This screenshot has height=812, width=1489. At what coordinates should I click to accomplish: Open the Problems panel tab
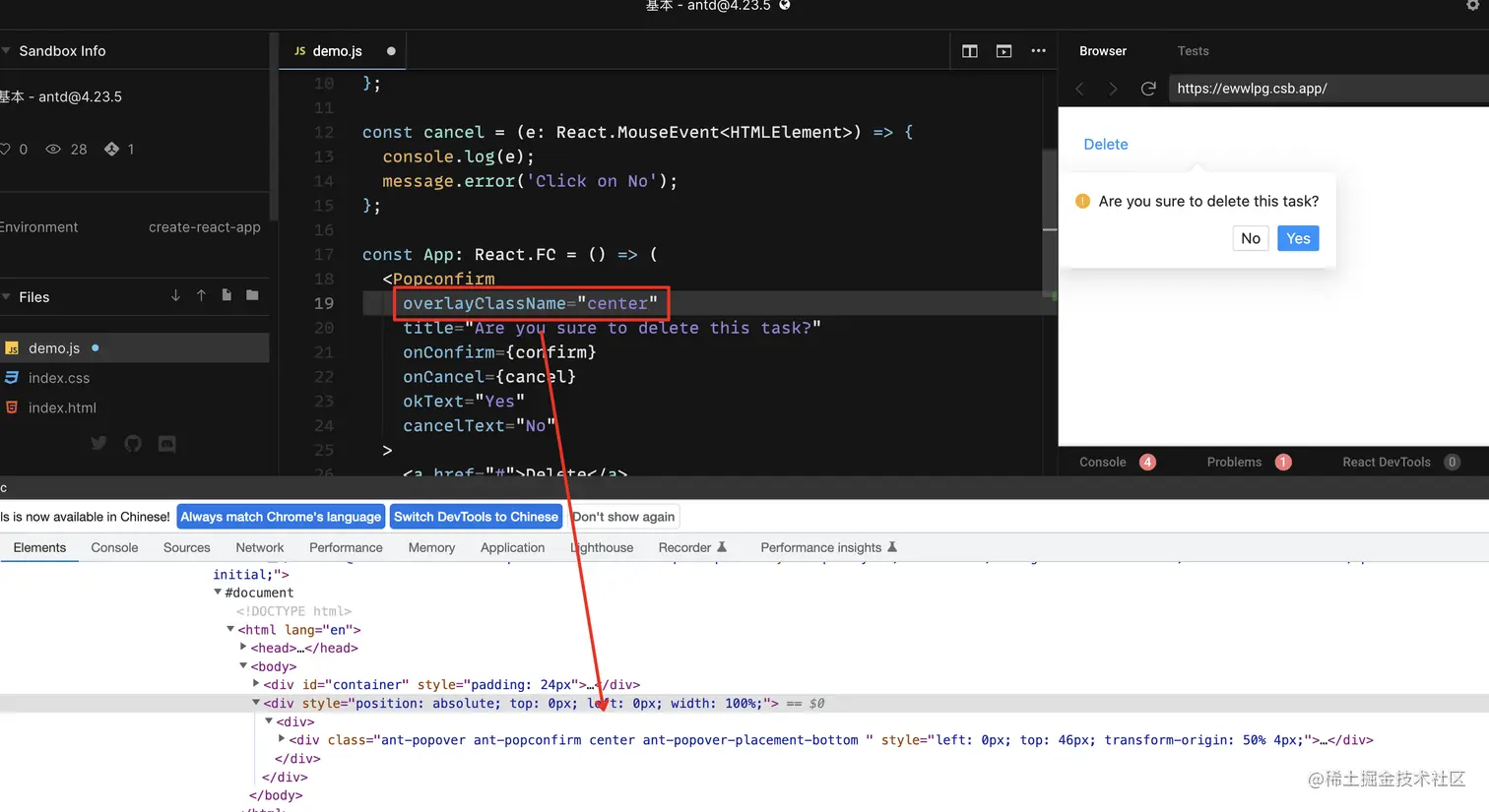[1234, 462]
